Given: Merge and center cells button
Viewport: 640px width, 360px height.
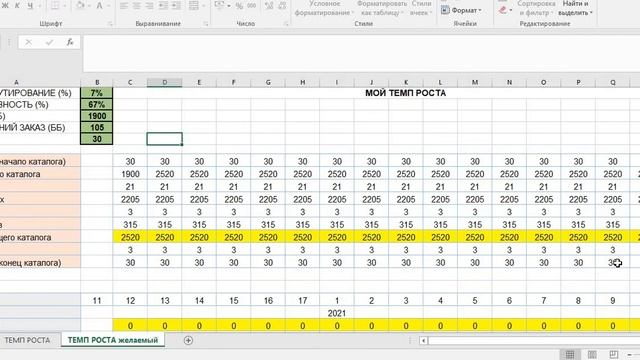Looking at the screenshot, I should 194,6.
